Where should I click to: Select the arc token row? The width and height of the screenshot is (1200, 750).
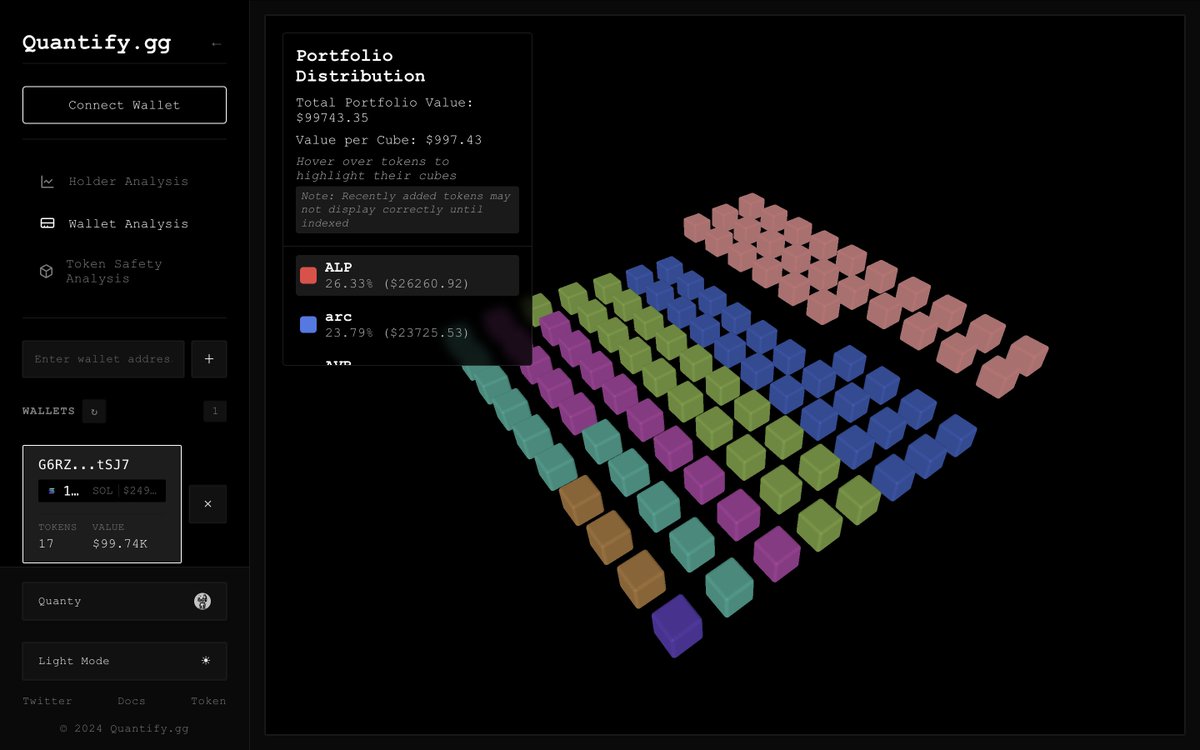coord(407,324)
